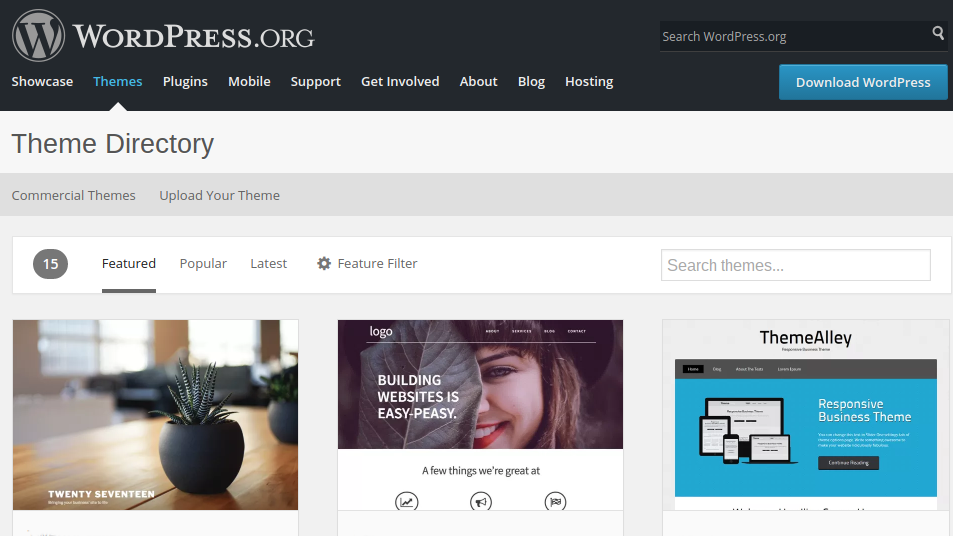Open the Blog link in navigation
953x536 pixels.
click(531, 81)
